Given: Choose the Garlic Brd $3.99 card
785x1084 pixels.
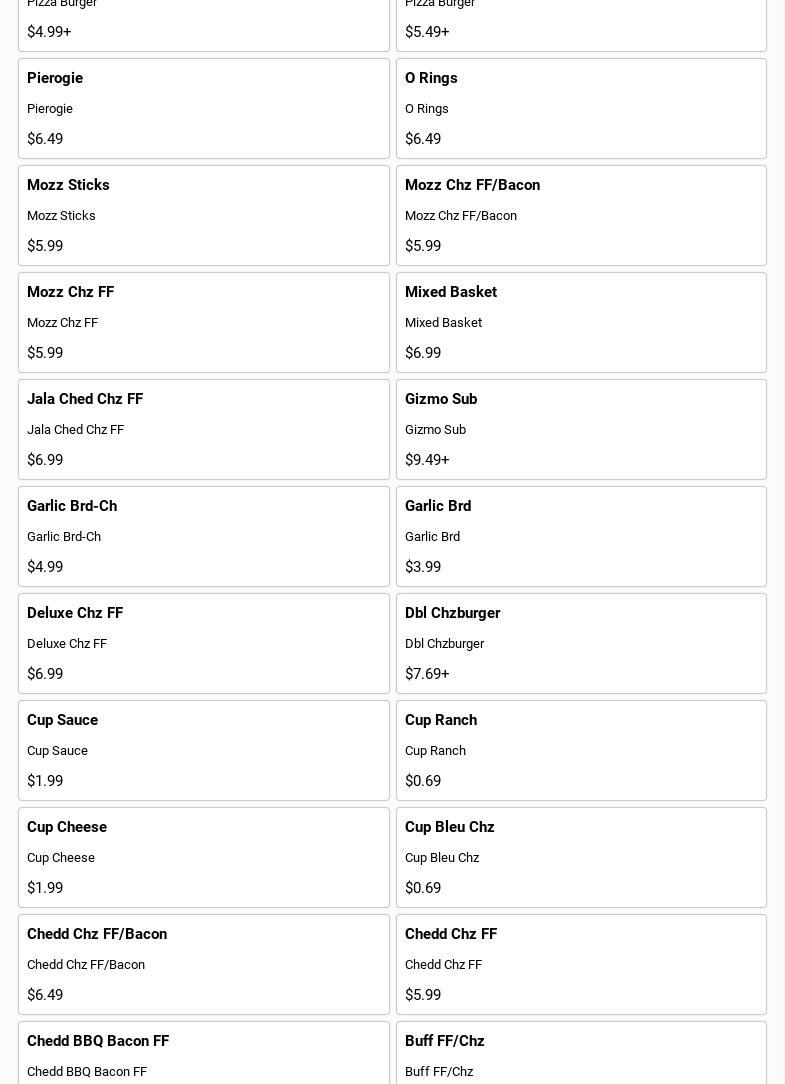Looking at the screenshot, I should point(581,536).
